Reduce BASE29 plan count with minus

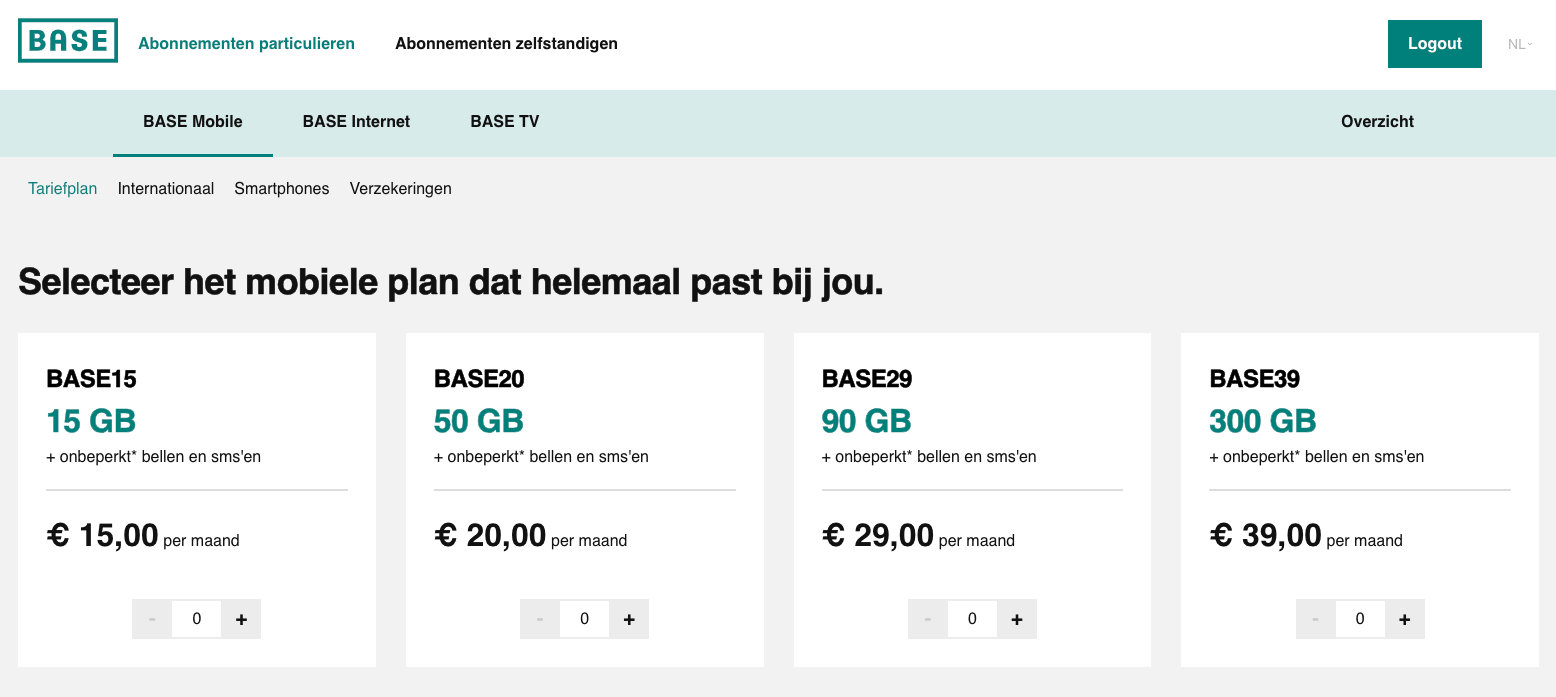coord(928,619)
